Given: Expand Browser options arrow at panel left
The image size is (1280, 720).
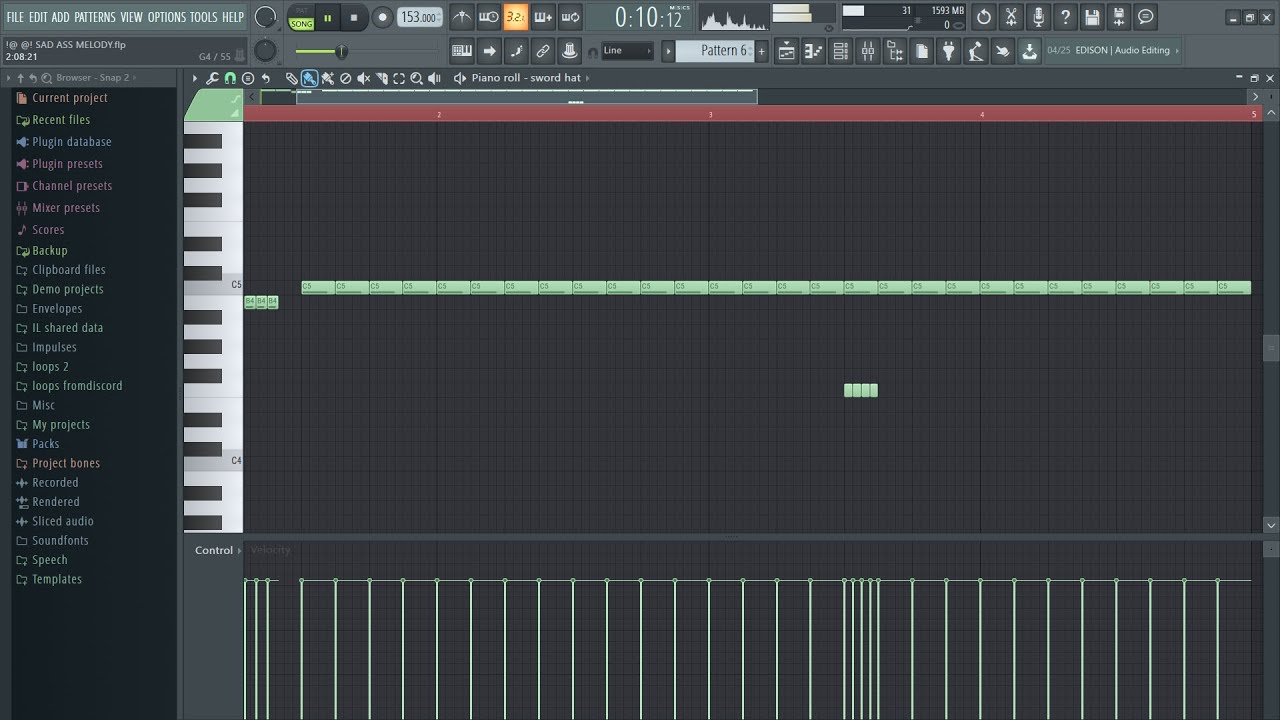Looking at the screenshot, I should click(9, 78).
